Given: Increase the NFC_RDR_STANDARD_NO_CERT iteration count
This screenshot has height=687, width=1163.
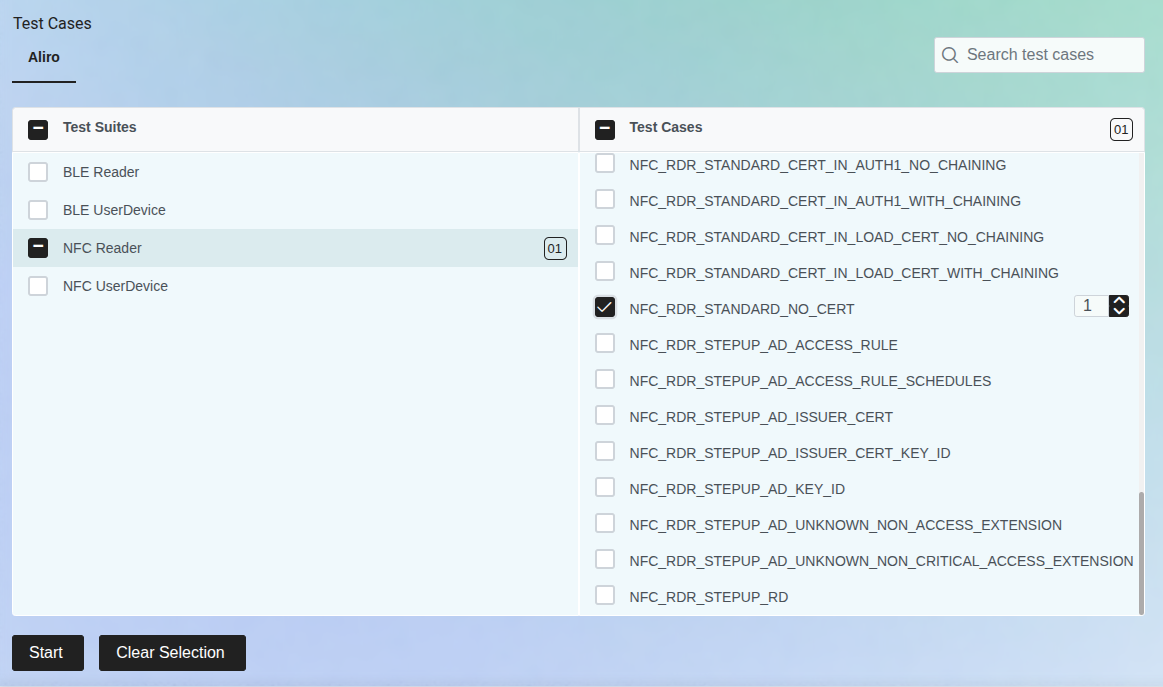Looking at the screenshot, I should click(1119, 300).
